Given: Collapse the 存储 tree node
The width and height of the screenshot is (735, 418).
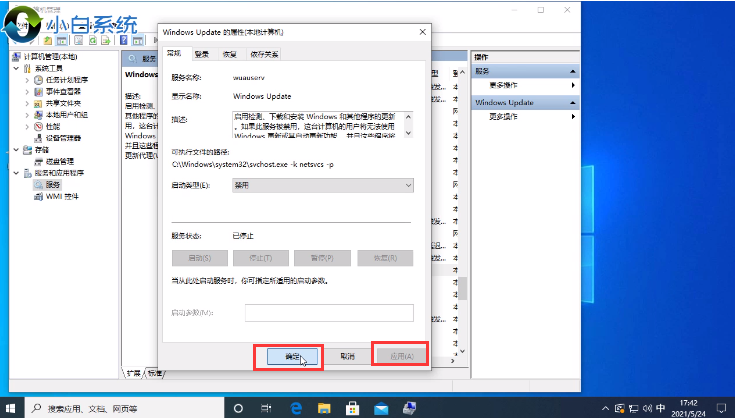Looking at the screenshot, I should 16,150.
